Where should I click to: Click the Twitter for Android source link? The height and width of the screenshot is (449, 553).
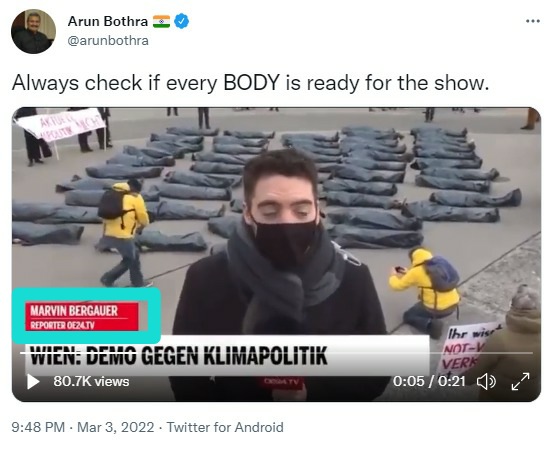(x=225, y=427)
